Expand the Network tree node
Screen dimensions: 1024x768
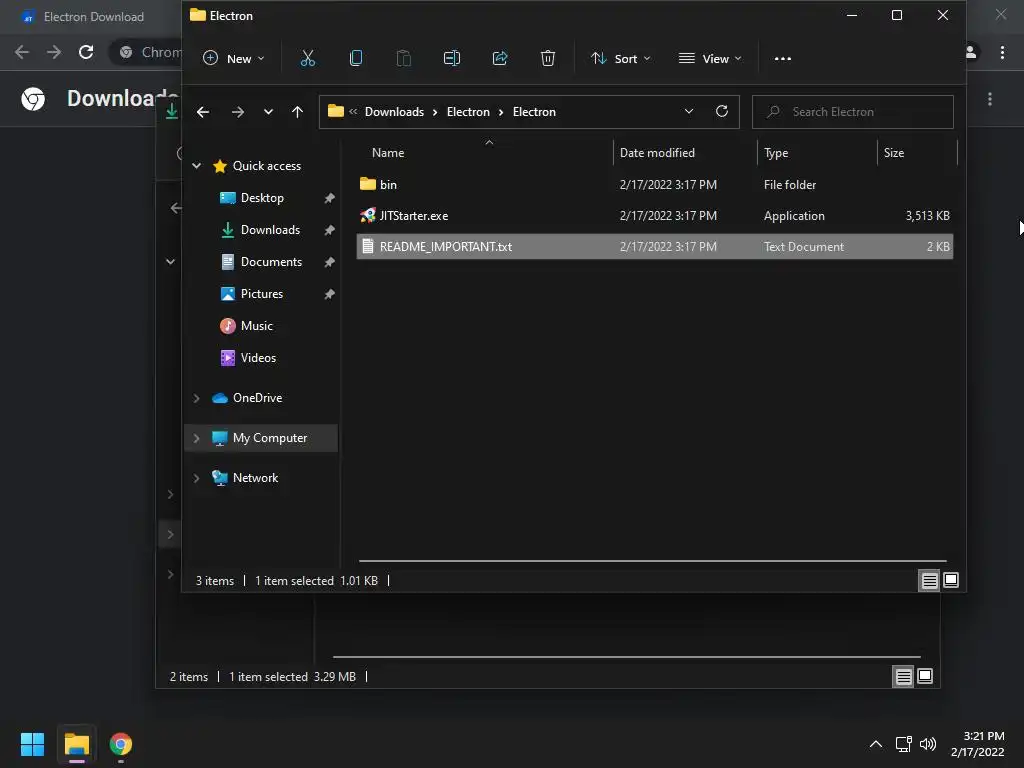tap(197, 478)
